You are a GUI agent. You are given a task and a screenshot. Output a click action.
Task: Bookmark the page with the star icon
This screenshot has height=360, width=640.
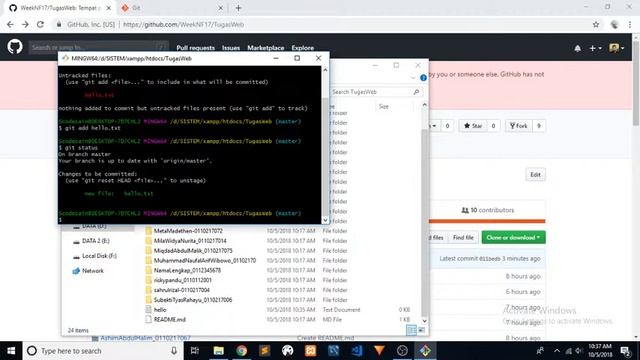[x=596, y=24]
